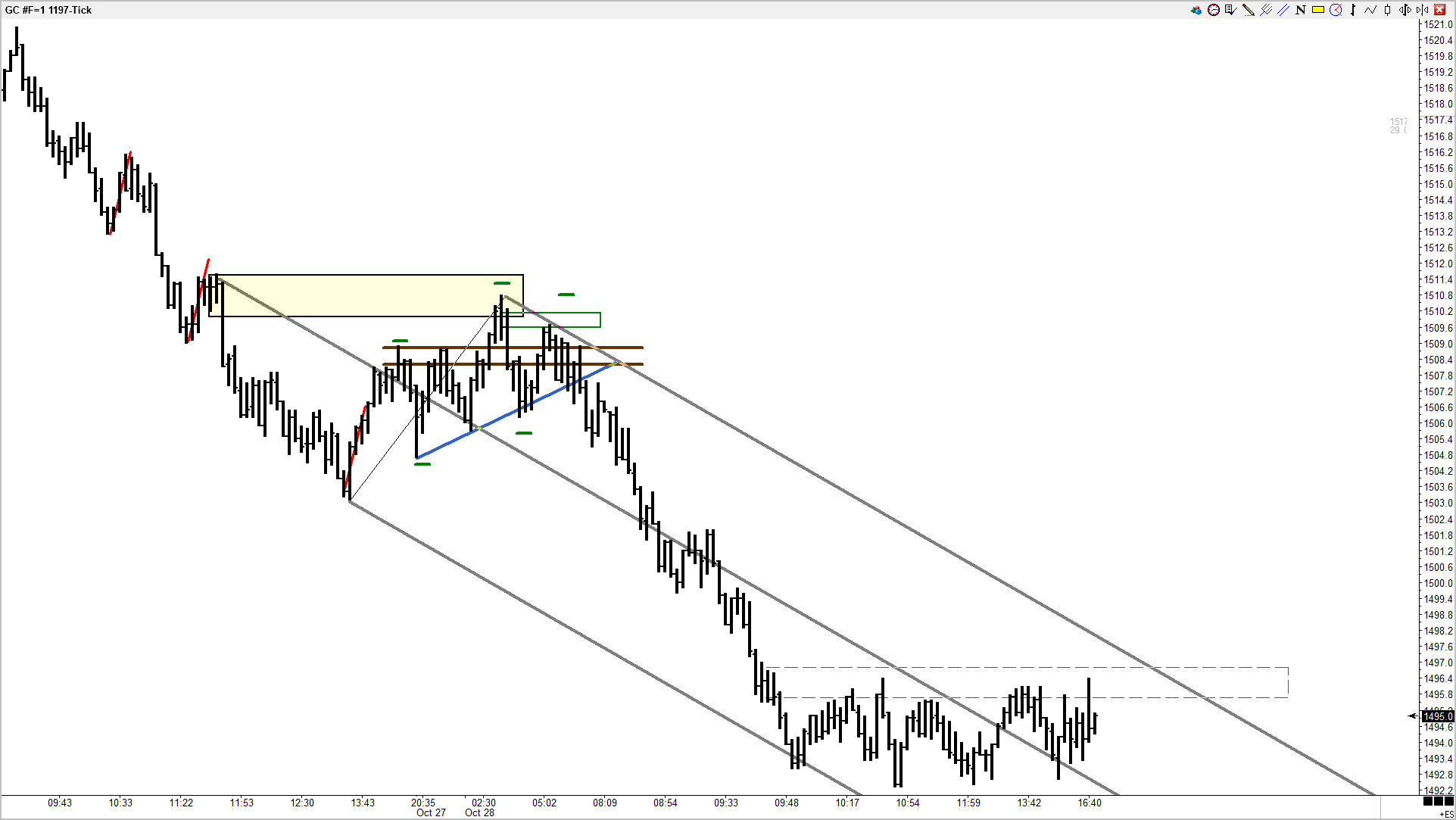Click the 1495.0 current price marker
Screen dimensions: 1456x820
point(1438,716)
